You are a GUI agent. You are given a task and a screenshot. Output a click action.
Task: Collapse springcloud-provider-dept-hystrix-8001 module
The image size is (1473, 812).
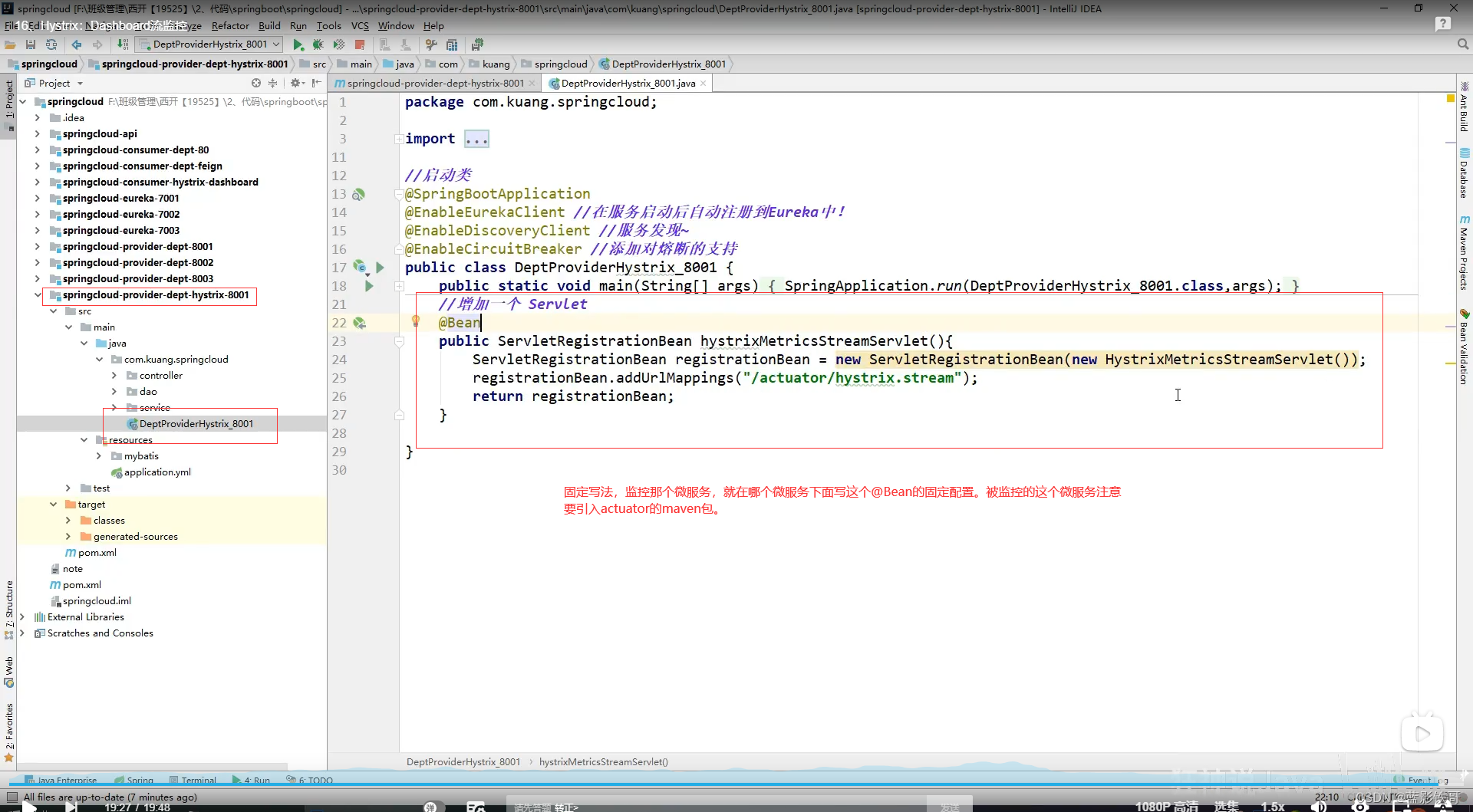tap(37, 295)
